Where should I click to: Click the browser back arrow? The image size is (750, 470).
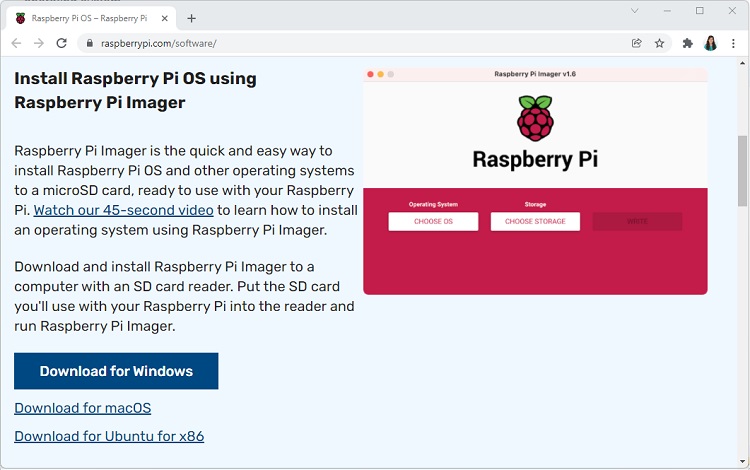point(16,43)
